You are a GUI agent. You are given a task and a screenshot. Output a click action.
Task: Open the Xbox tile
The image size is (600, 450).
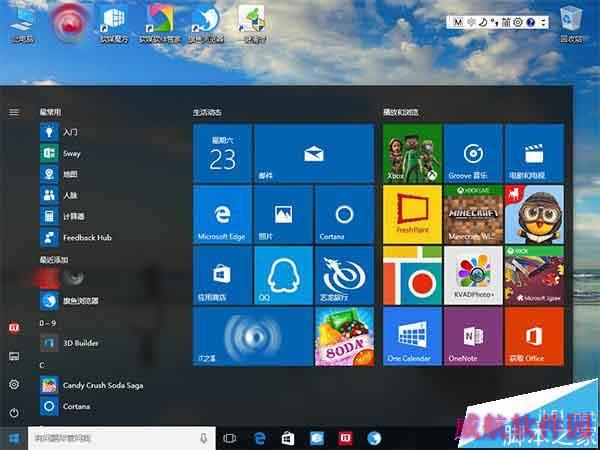click(x=412, y=153)
